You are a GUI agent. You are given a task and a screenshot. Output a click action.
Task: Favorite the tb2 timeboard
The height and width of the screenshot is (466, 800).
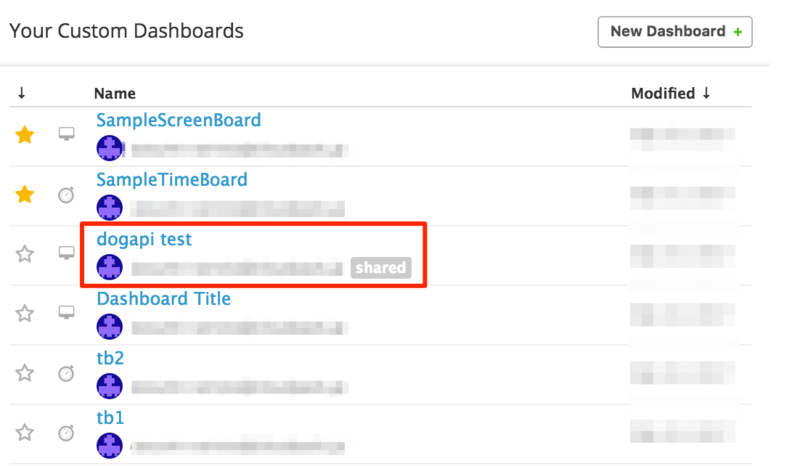click(24, 373)
